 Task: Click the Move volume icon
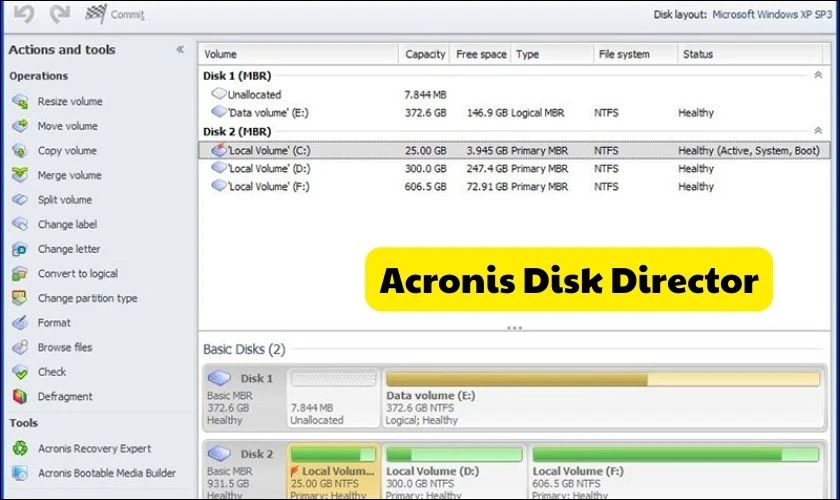point(20,126)
